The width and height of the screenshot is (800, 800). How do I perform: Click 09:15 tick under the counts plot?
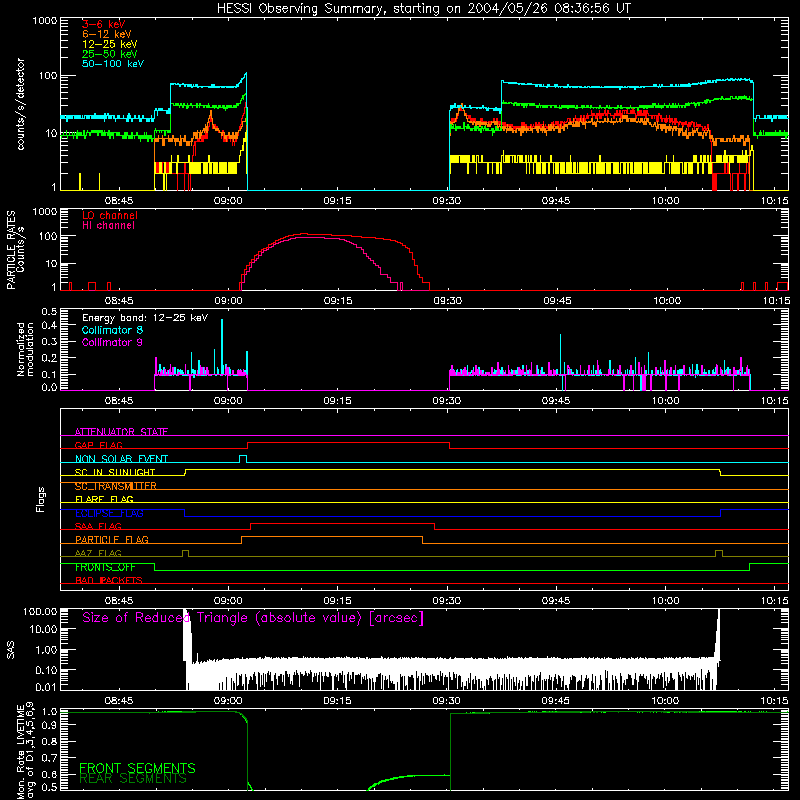(337, 201)
